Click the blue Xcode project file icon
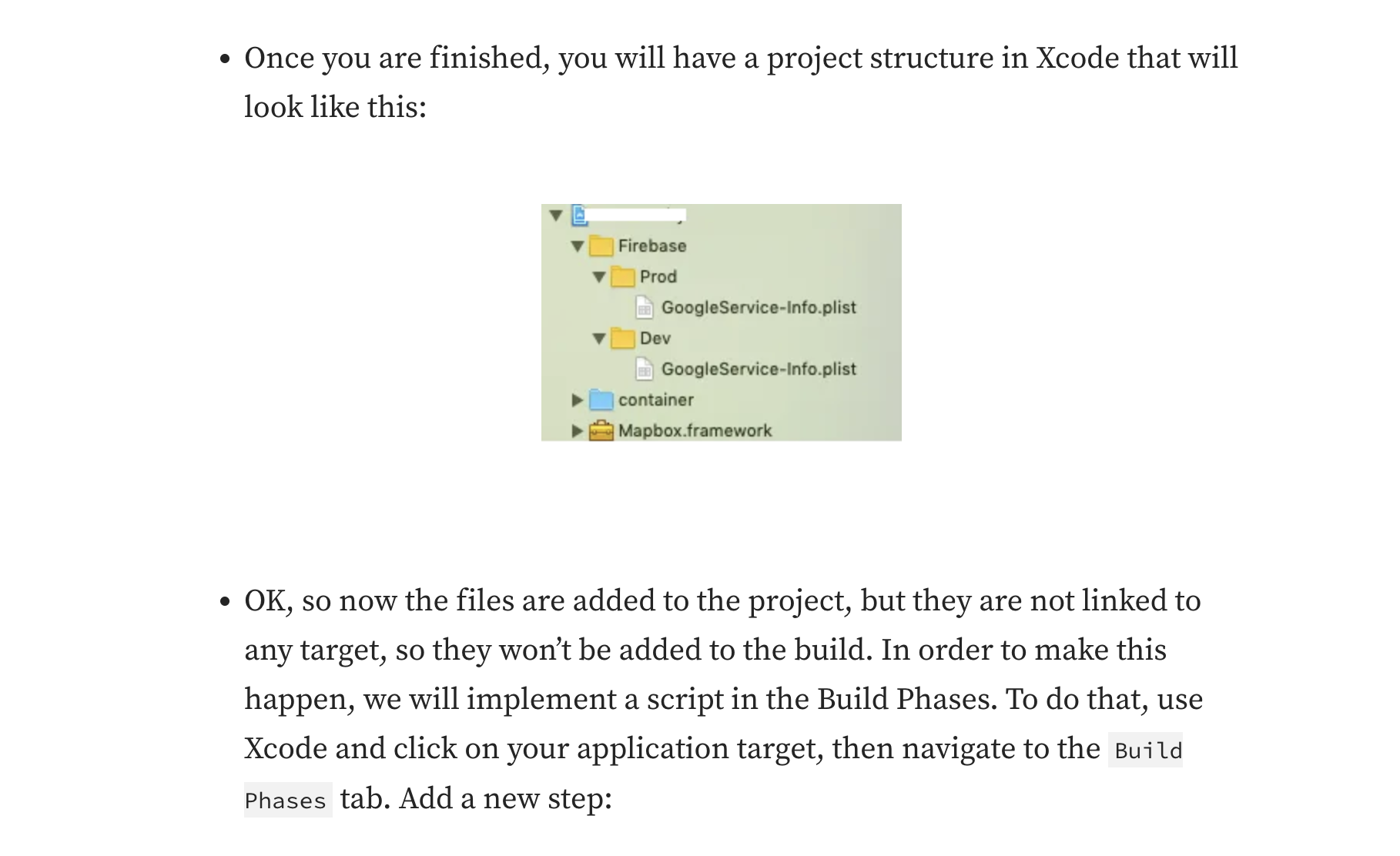Viewport: 1400px width, 856px height. pyautogui.click(x=579, y=215)
